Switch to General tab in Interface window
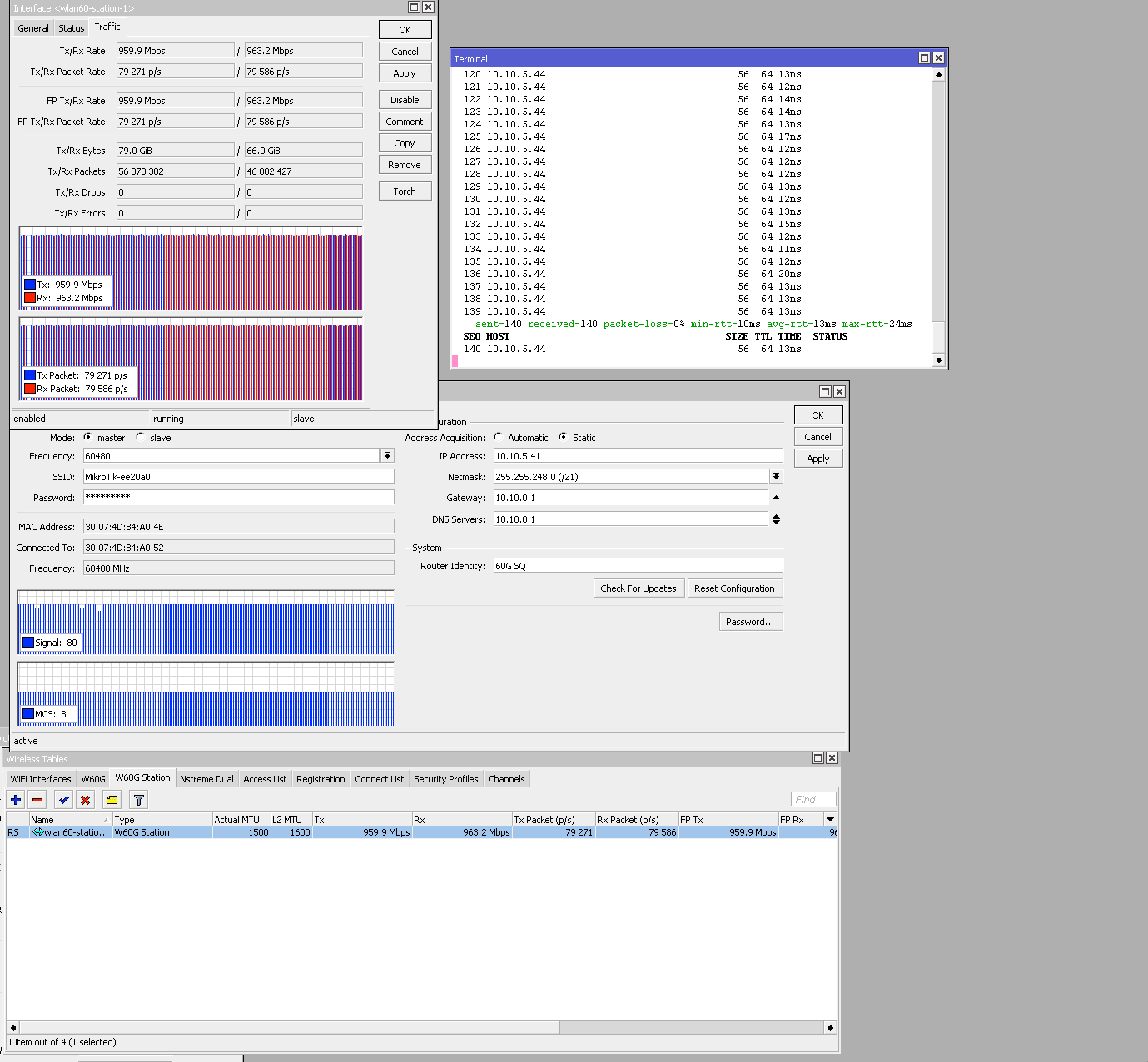 (x=33, y=28)
